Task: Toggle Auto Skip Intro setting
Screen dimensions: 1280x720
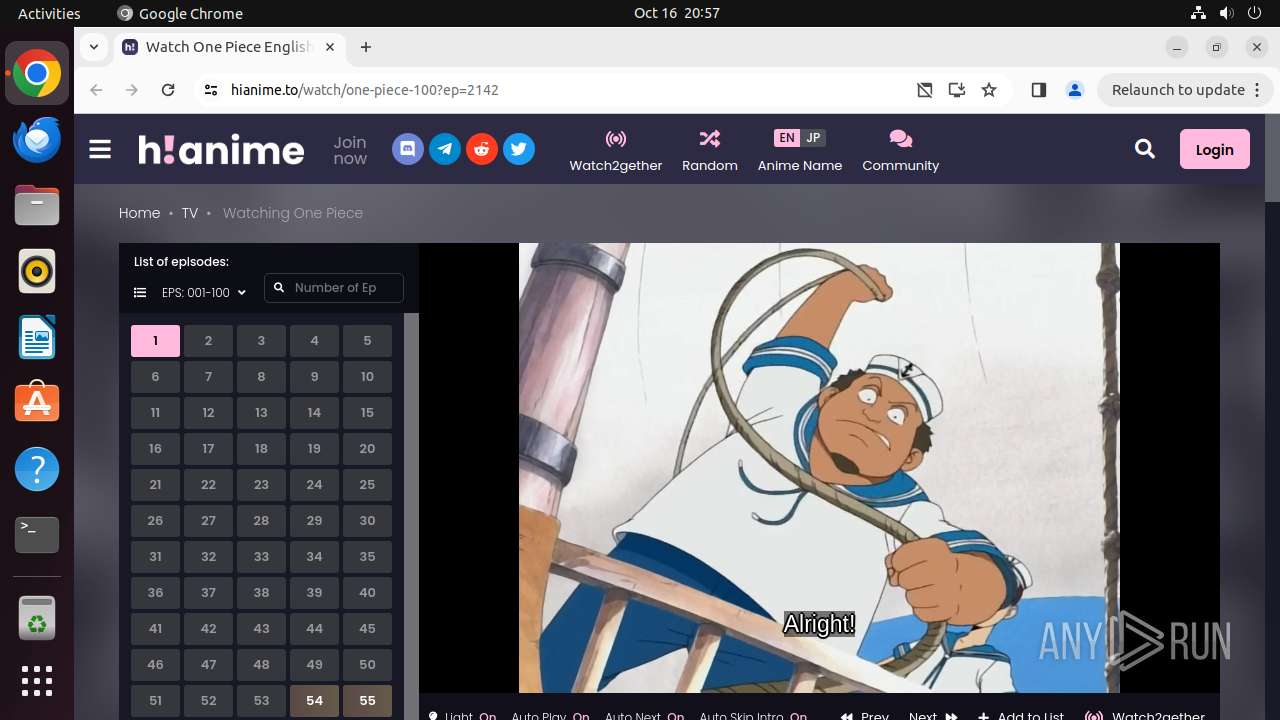Action: click(753, 715)
